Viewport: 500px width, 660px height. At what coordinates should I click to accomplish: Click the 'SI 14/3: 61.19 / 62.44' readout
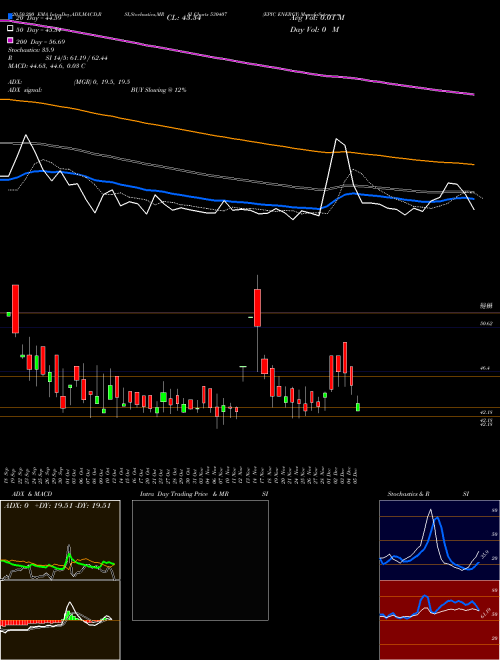coord(76,58)
